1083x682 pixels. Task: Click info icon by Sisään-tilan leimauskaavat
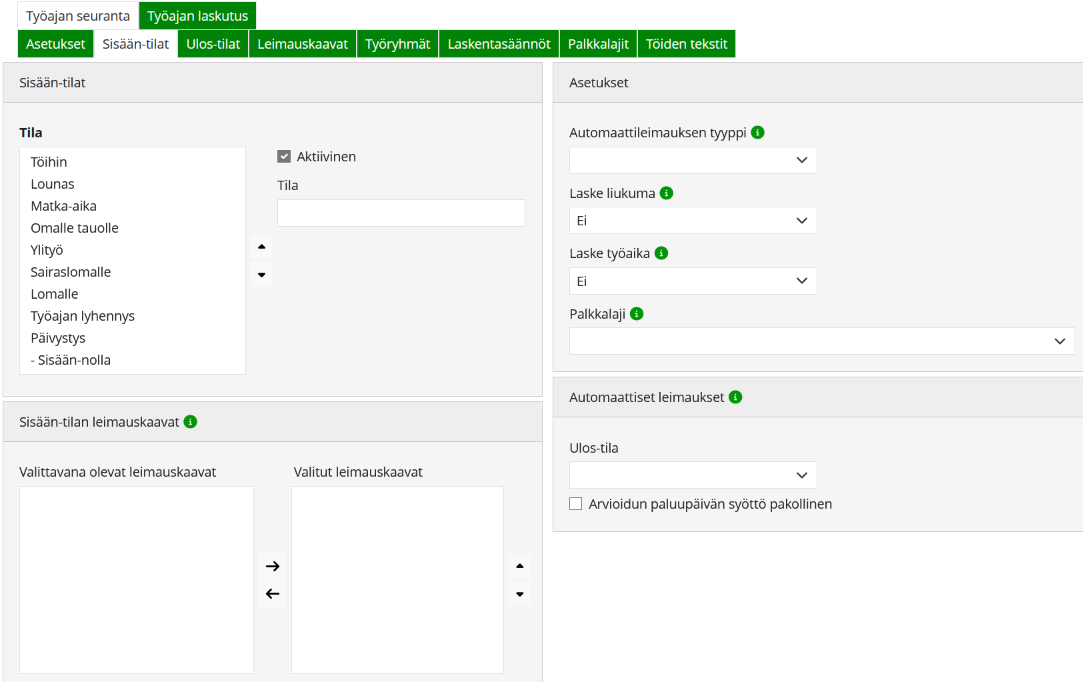(191, 422)
